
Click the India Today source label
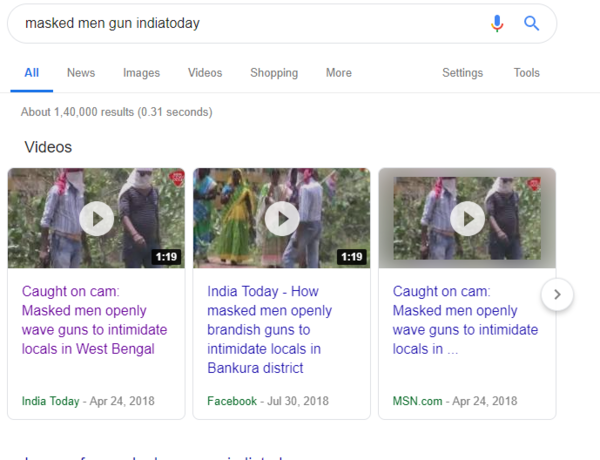click(50, 401)
